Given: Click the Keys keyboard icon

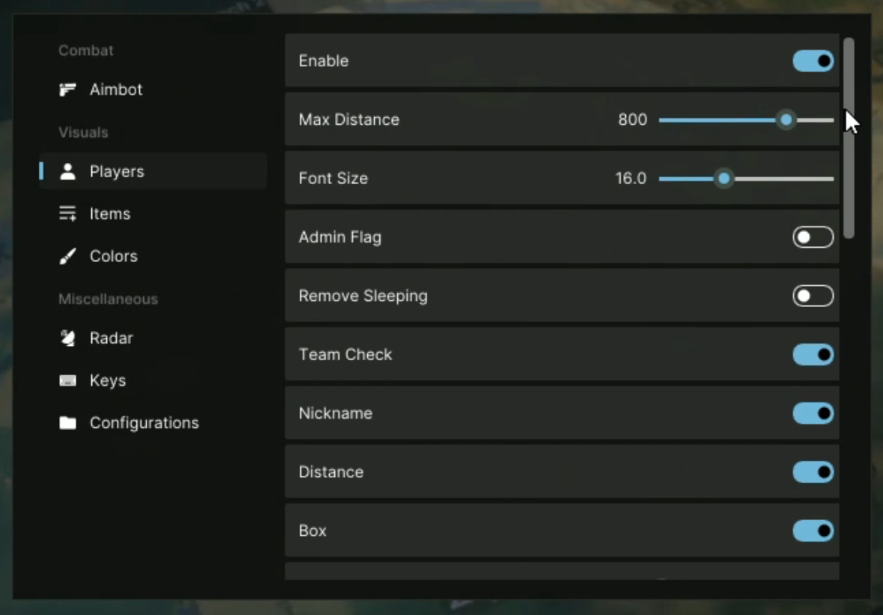Looking at the screenshot, I should tap(68, 381).
